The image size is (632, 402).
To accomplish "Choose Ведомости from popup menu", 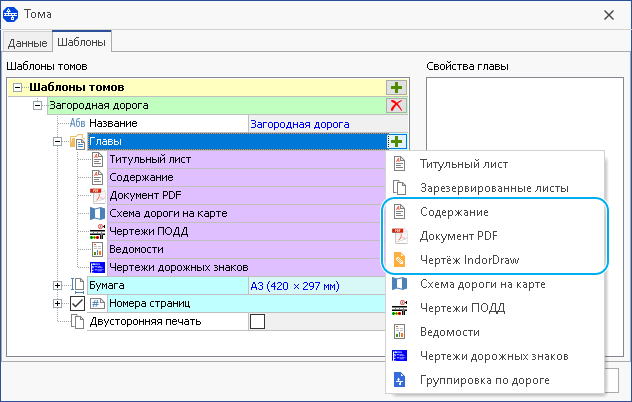I will pos(495,332).
